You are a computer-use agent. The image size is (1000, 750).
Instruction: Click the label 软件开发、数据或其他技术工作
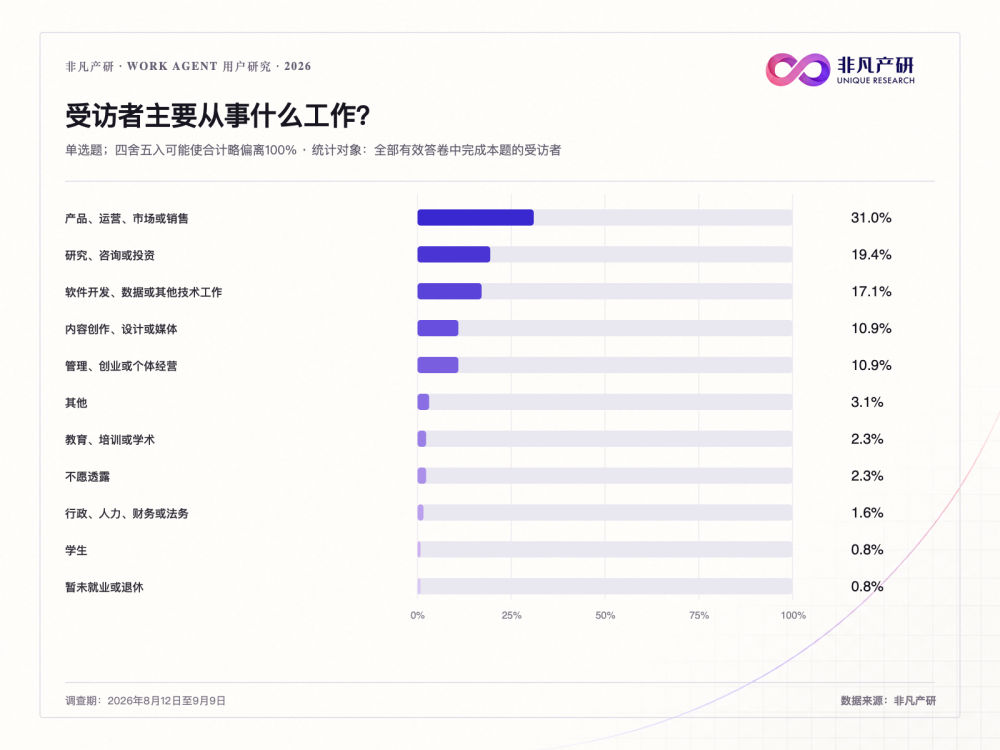coord(143,292)
